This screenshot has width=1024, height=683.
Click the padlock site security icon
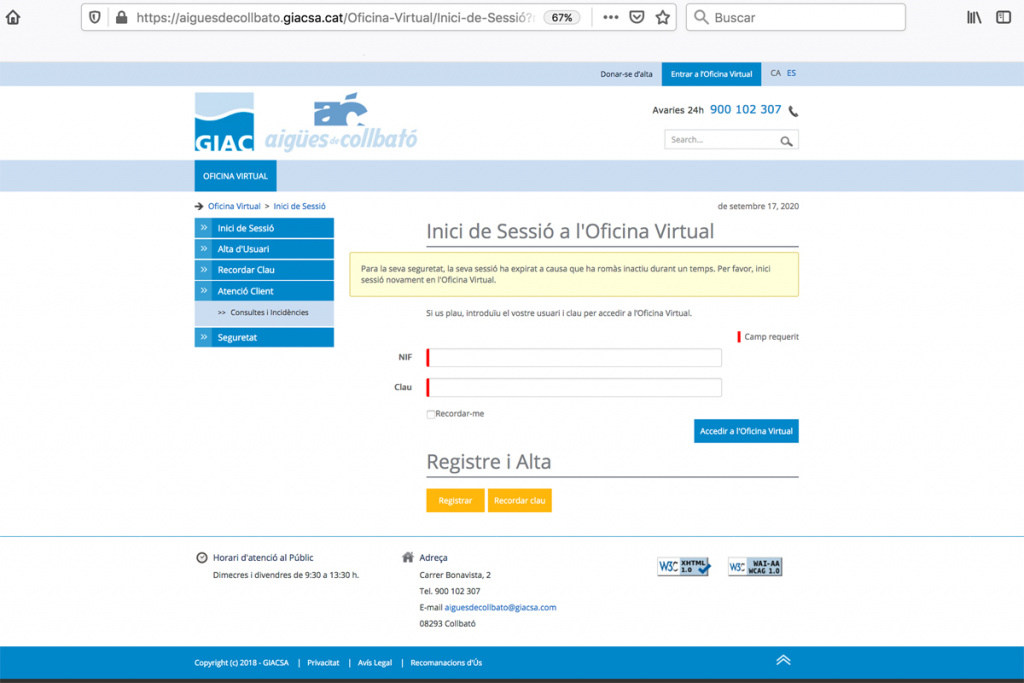121,18
